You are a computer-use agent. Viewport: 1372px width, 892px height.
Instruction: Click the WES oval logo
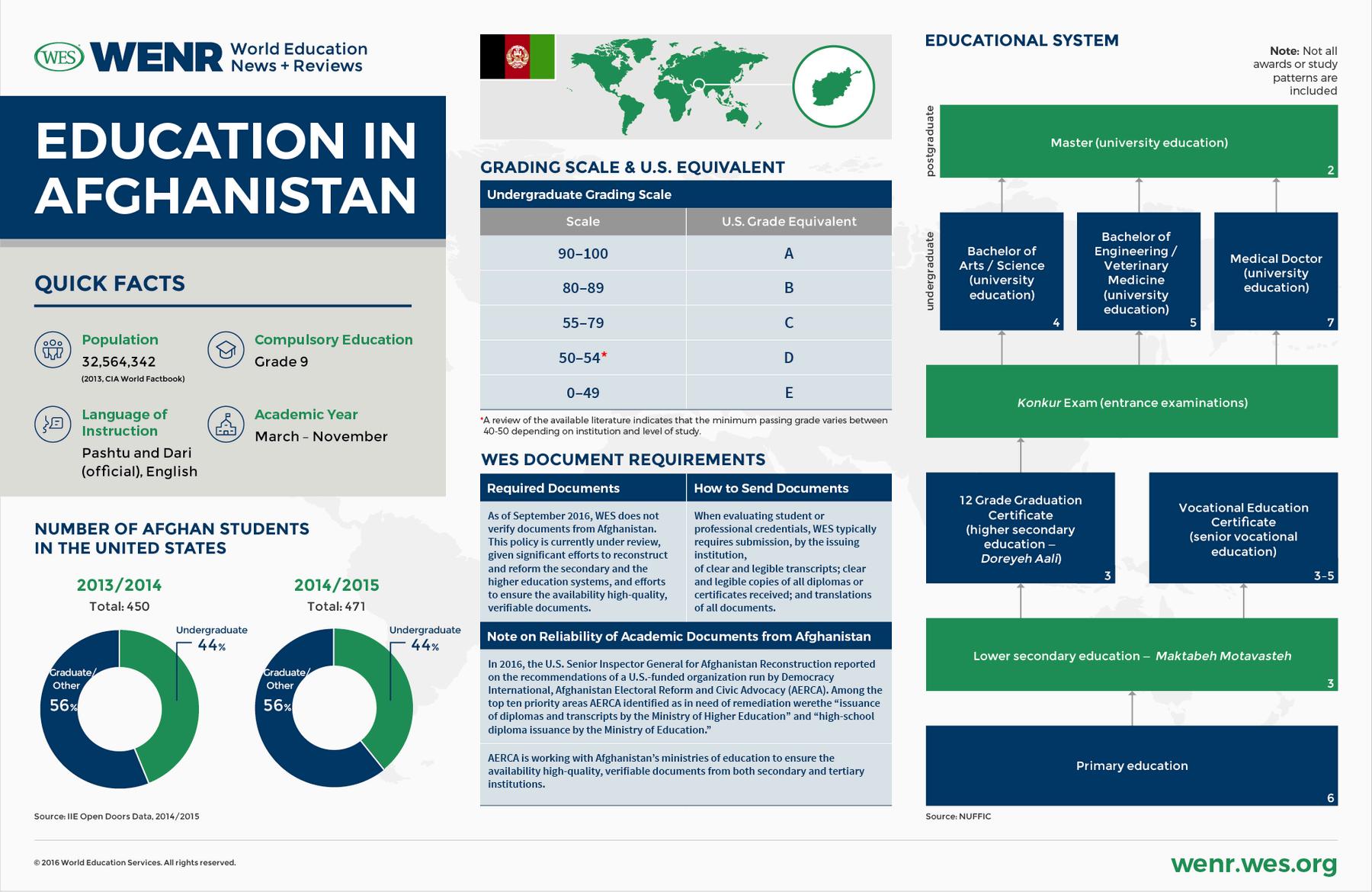click(59, 57)
